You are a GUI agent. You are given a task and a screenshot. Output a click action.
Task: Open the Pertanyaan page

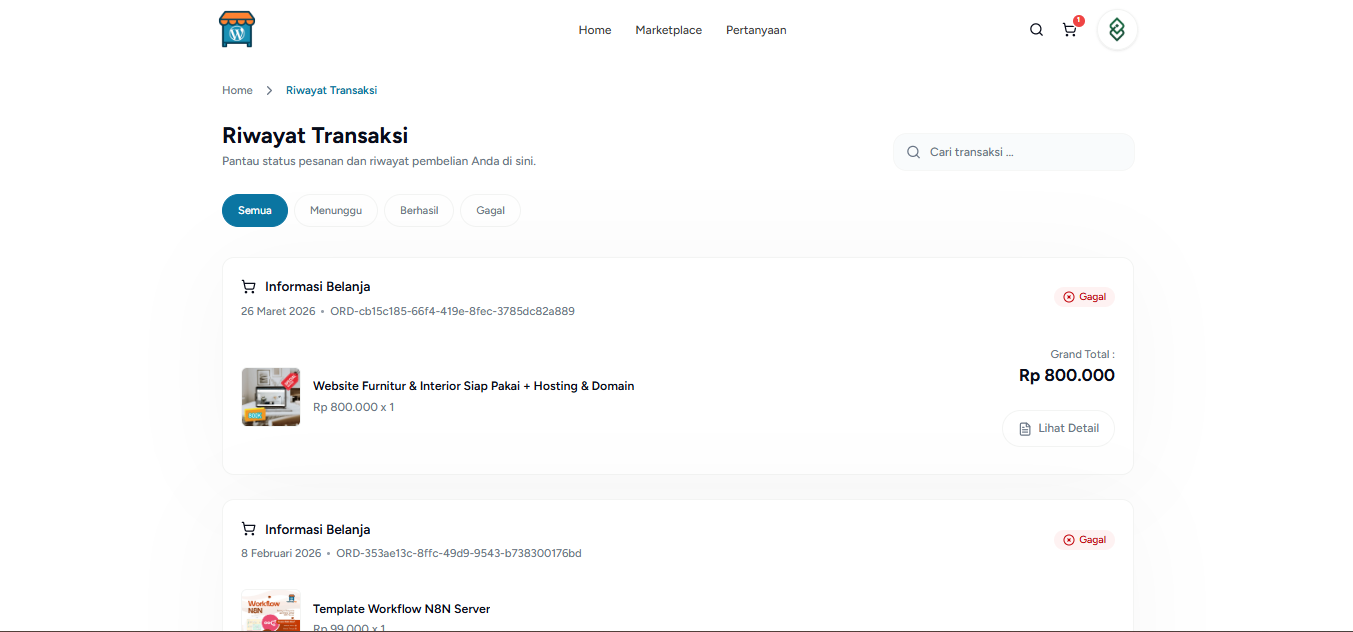756,30
